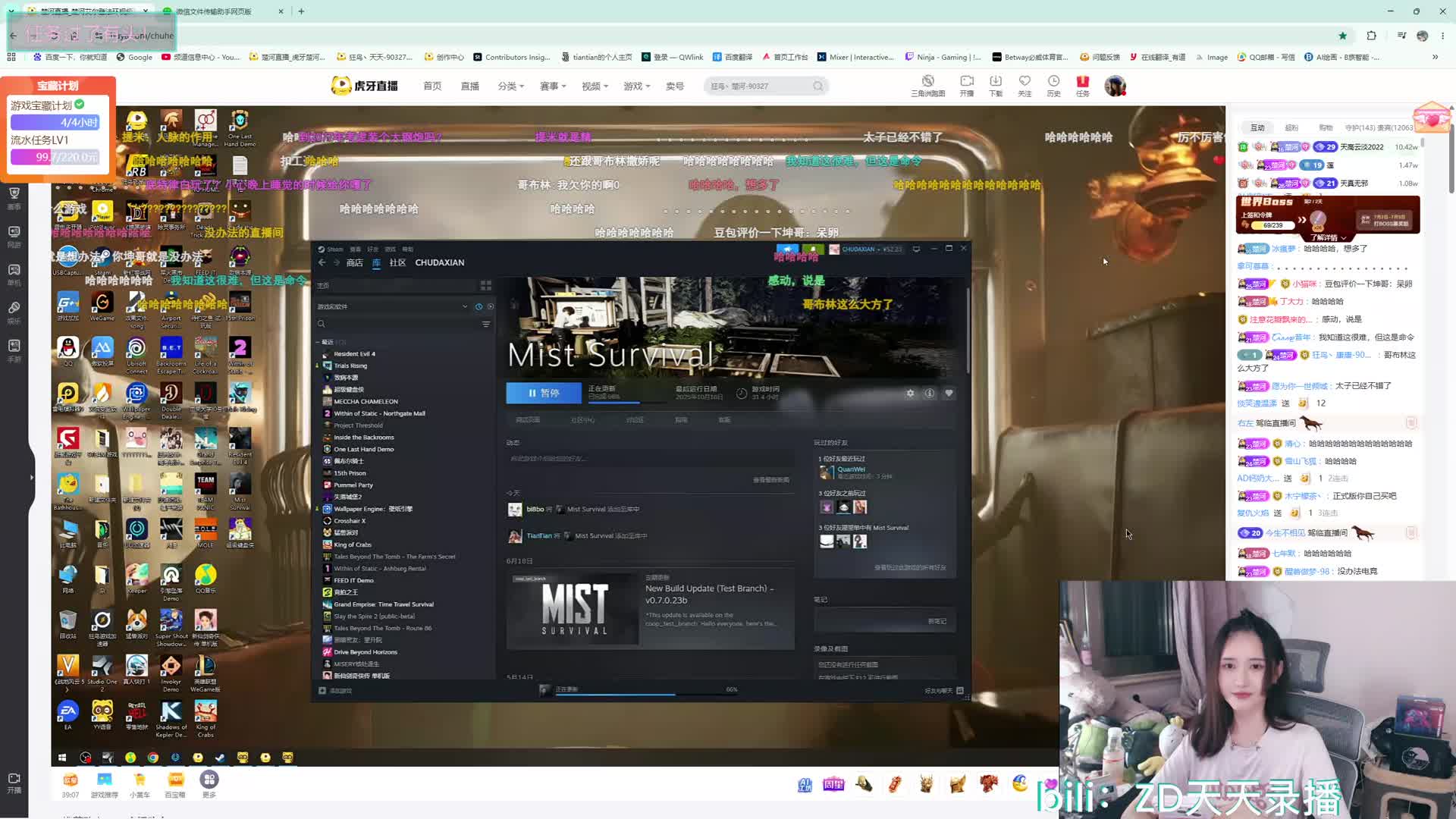Expand the 赛事 dropdown in Huya navigation

tap(553, 86)
